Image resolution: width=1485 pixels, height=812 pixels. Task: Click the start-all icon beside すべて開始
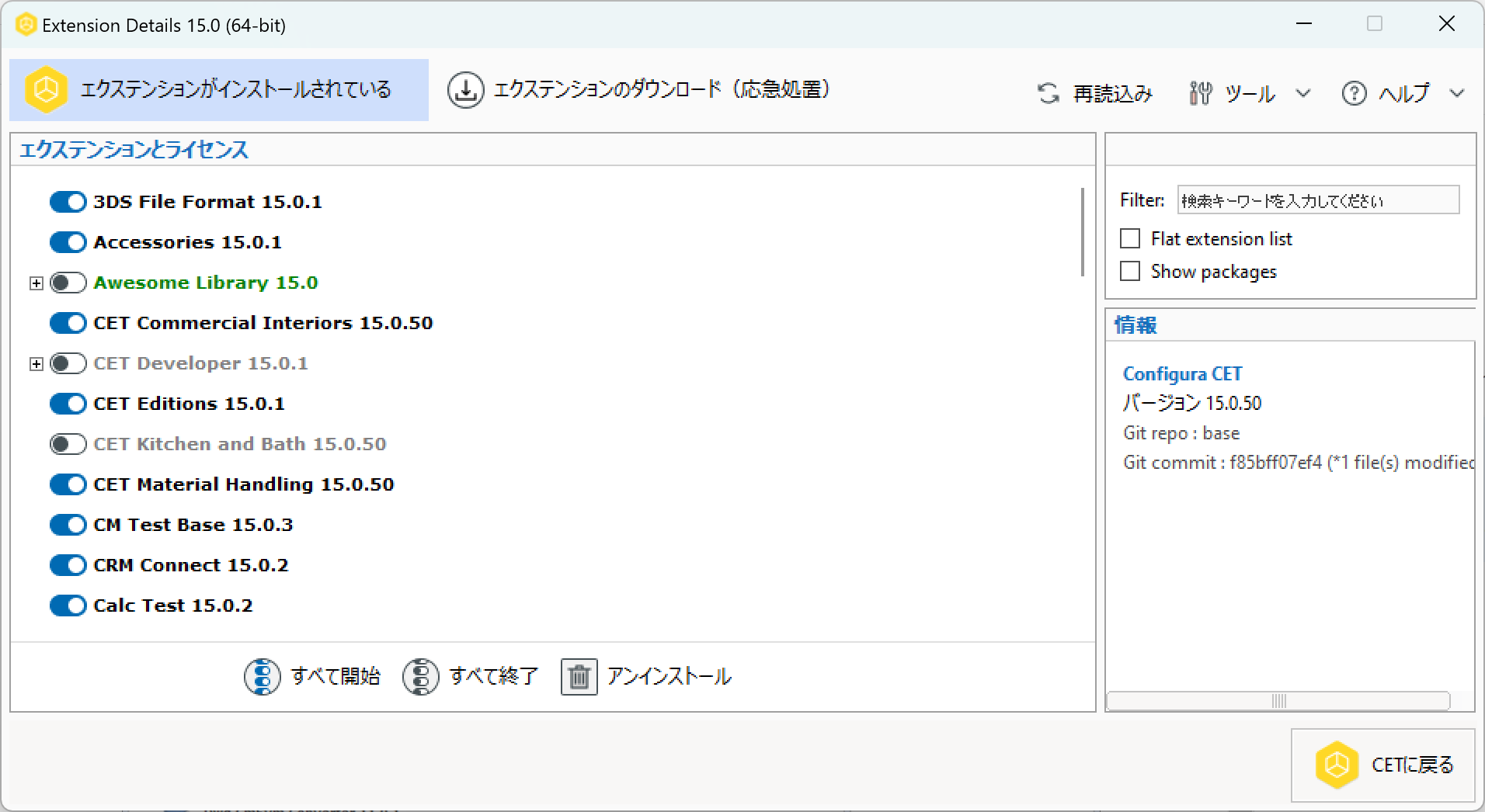point(263,677)
